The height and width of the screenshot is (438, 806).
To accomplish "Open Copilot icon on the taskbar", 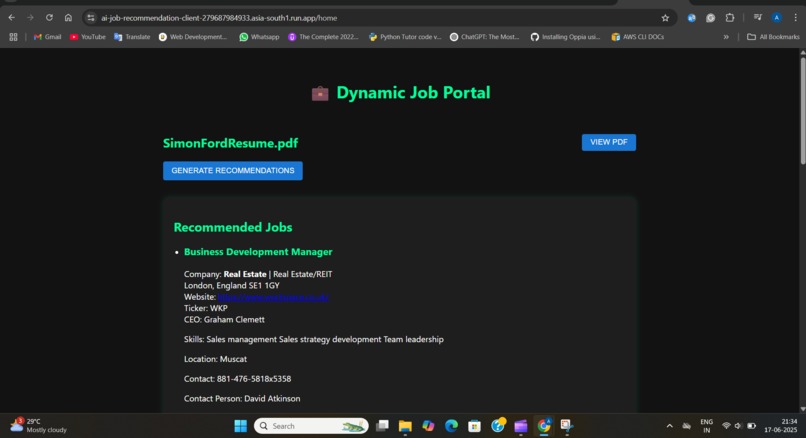I will [x=428, y=426].
